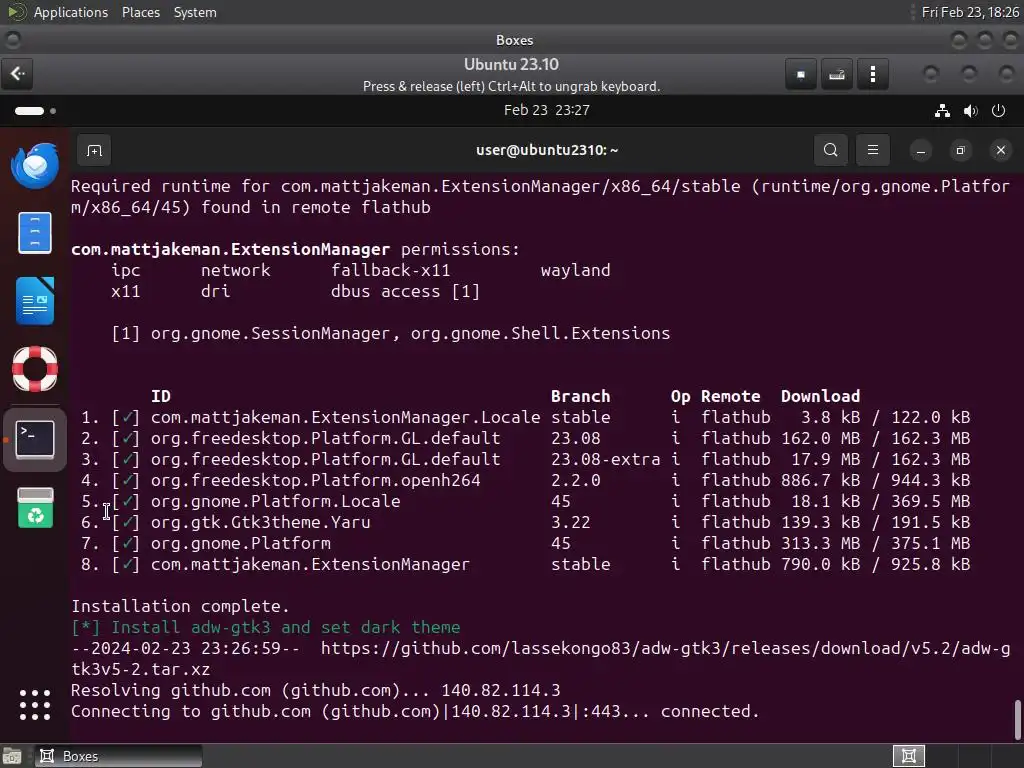The image size is (1024, 768).
Task: Click the green 'Install adw-gtk3 and set dark theme' line
Action: [x=285, y=628]
